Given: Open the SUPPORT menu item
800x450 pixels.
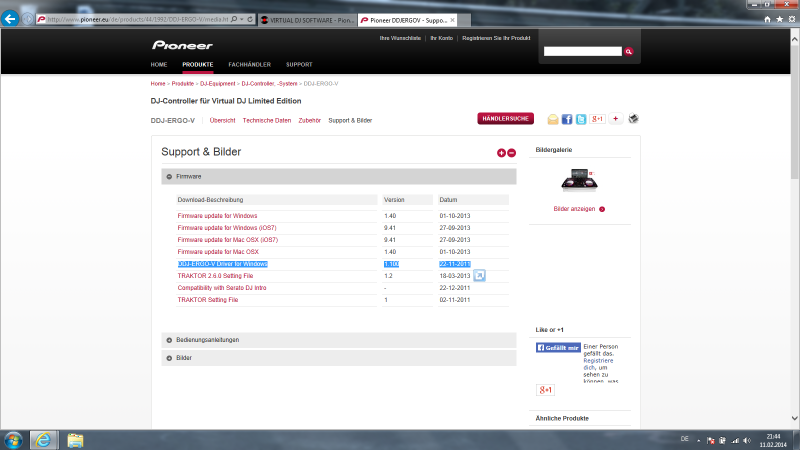Looking at the screenshot, I should pos(299,65).
